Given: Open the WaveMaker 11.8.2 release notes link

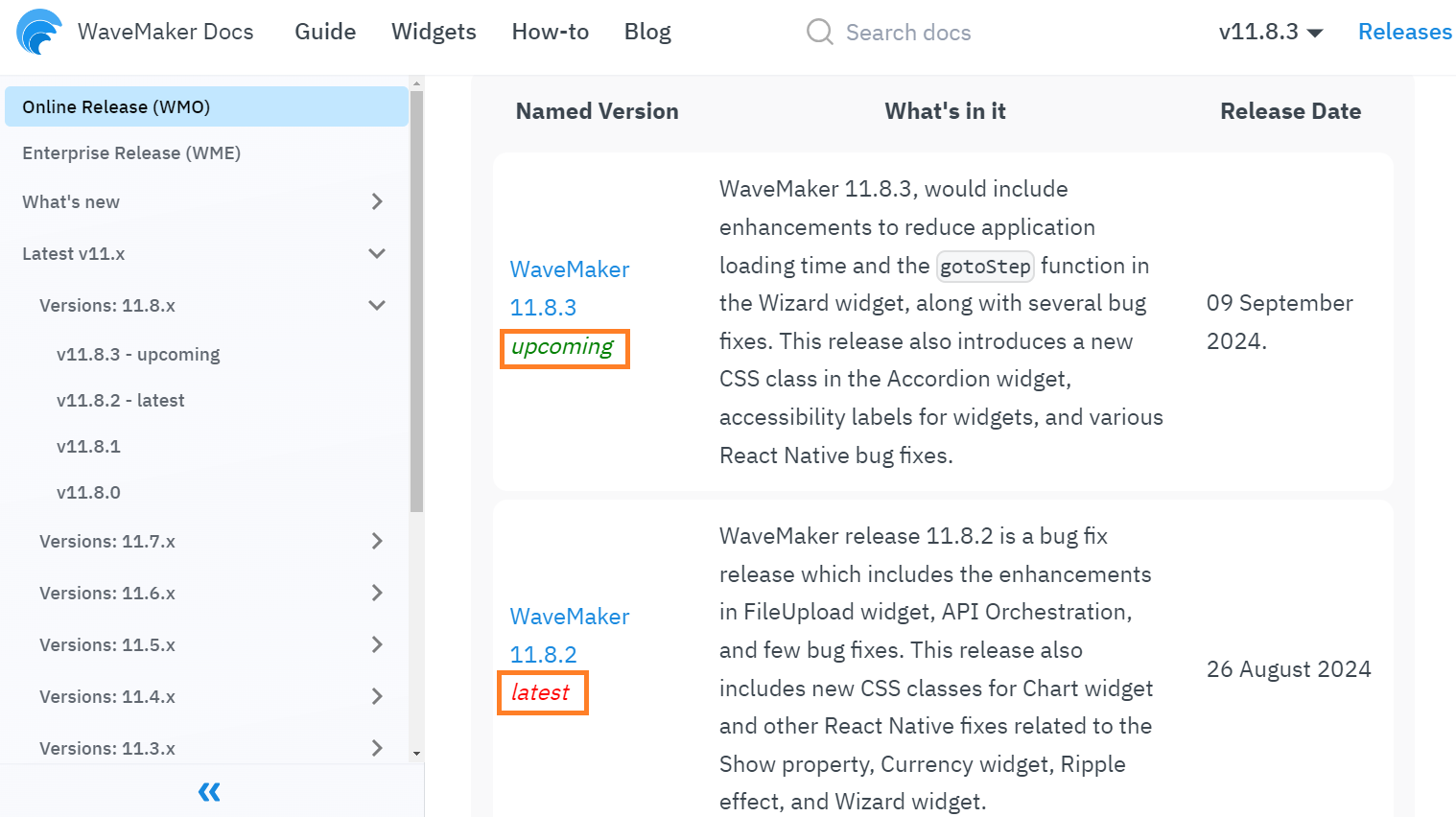Looking at the screenshot, I should click(x=569, y=635).
